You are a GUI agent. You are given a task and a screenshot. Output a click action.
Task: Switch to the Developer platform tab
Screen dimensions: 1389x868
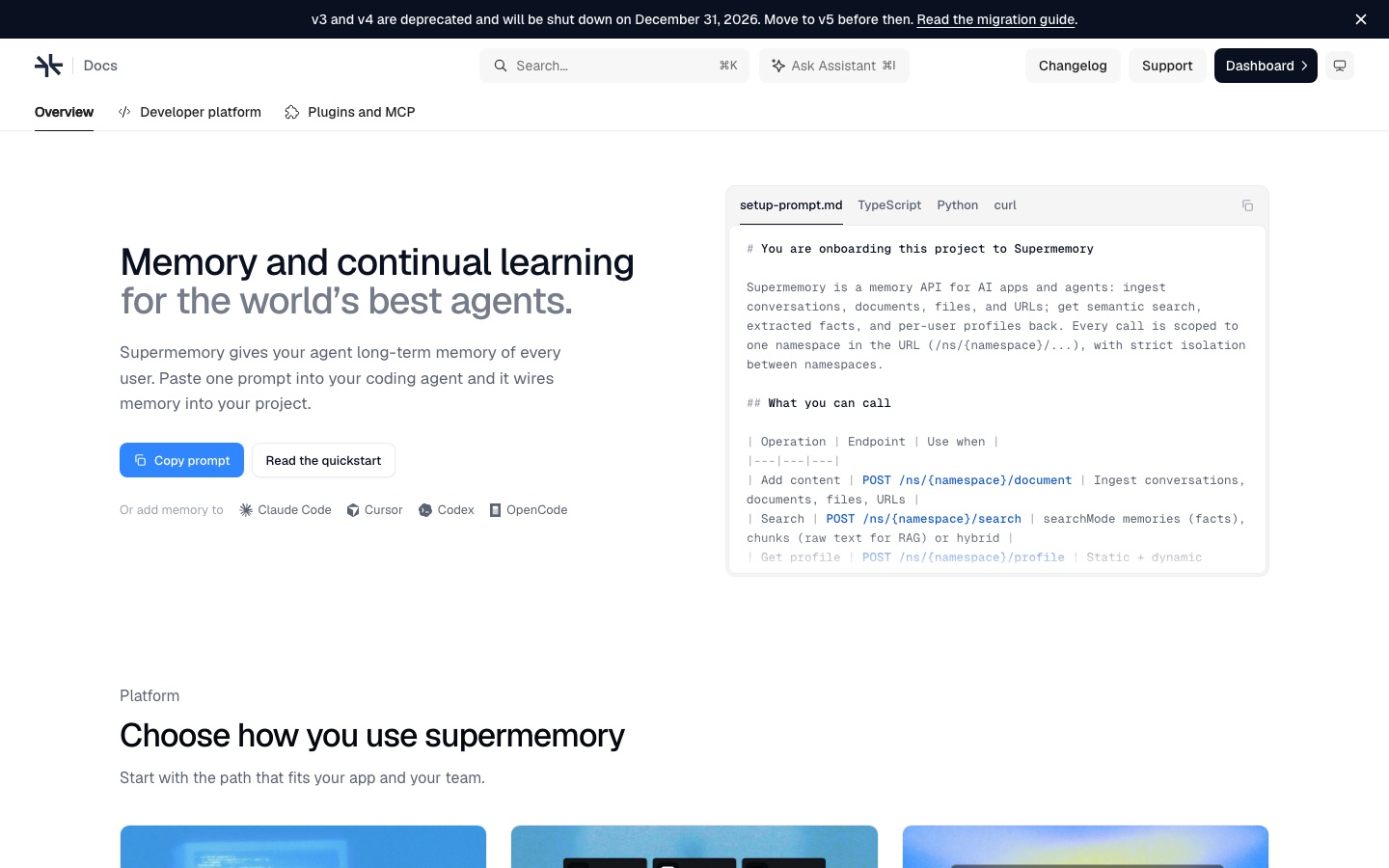(x=190, y=112)
